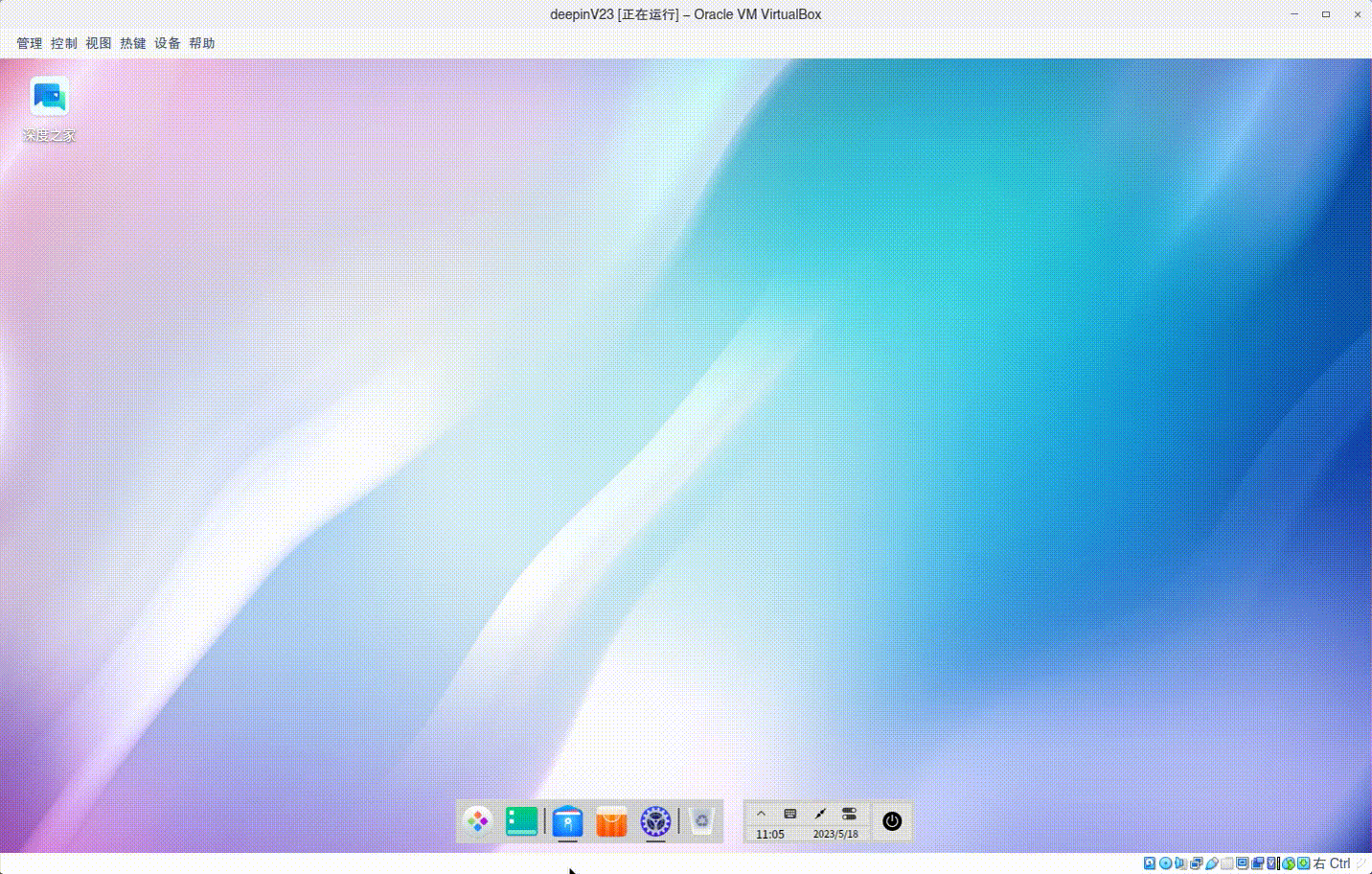Expand the hidden tray icons chevron
This screenshot has height=874, width=1372.
pyautogui.click(x=761, y=813)
